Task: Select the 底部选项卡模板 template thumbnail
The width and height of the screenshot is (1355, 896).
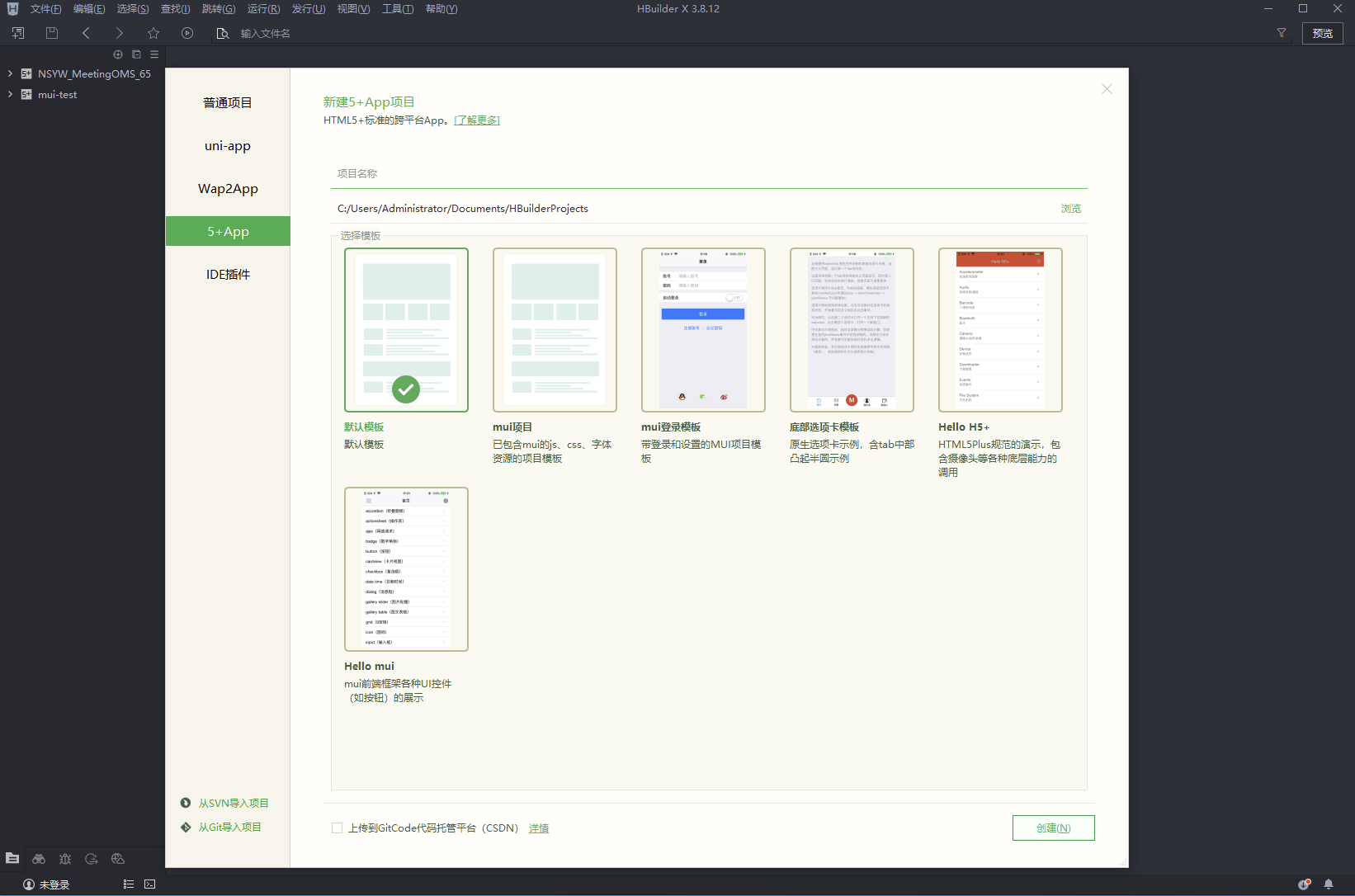Action: 852,330
